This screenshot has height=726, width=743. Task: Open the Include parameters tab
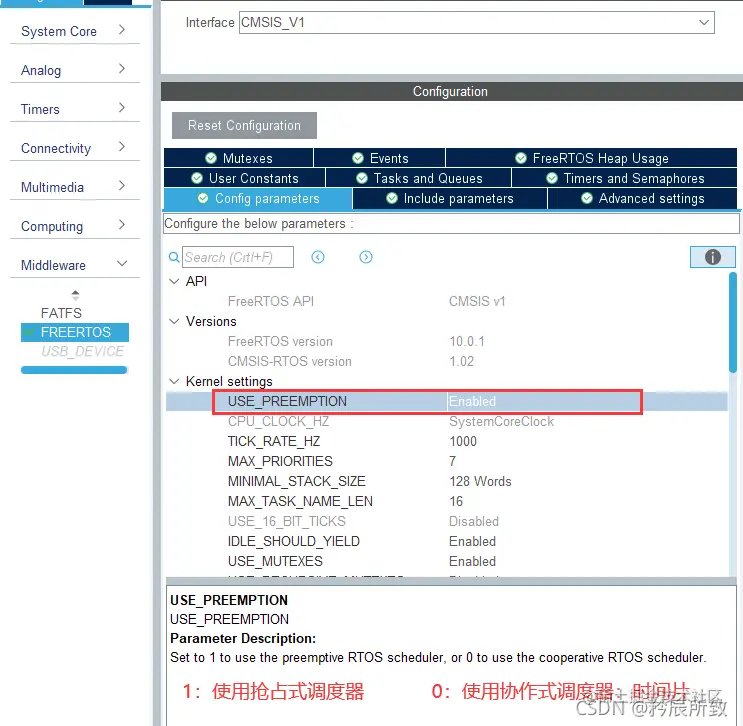[450, 199]
